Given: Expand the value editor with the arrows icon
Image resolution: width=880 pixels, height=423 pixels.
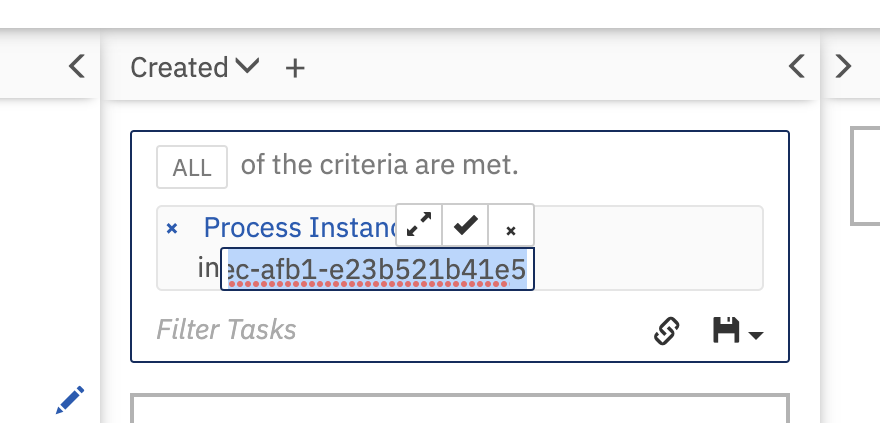Looking at the screenshot, I should pyautogui.click(x=419, y=226).
